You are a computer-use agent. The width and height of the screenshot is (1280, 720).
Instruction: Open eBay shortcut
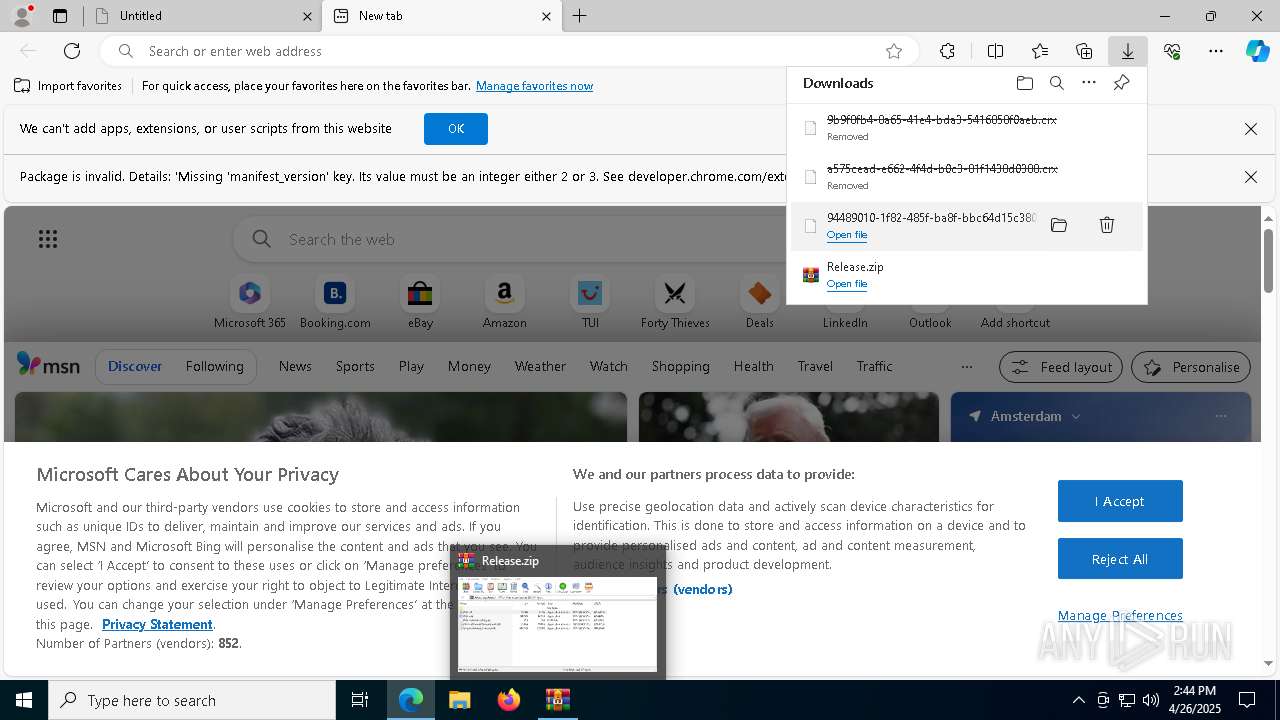pyautogui.click(x=420, y=303)
